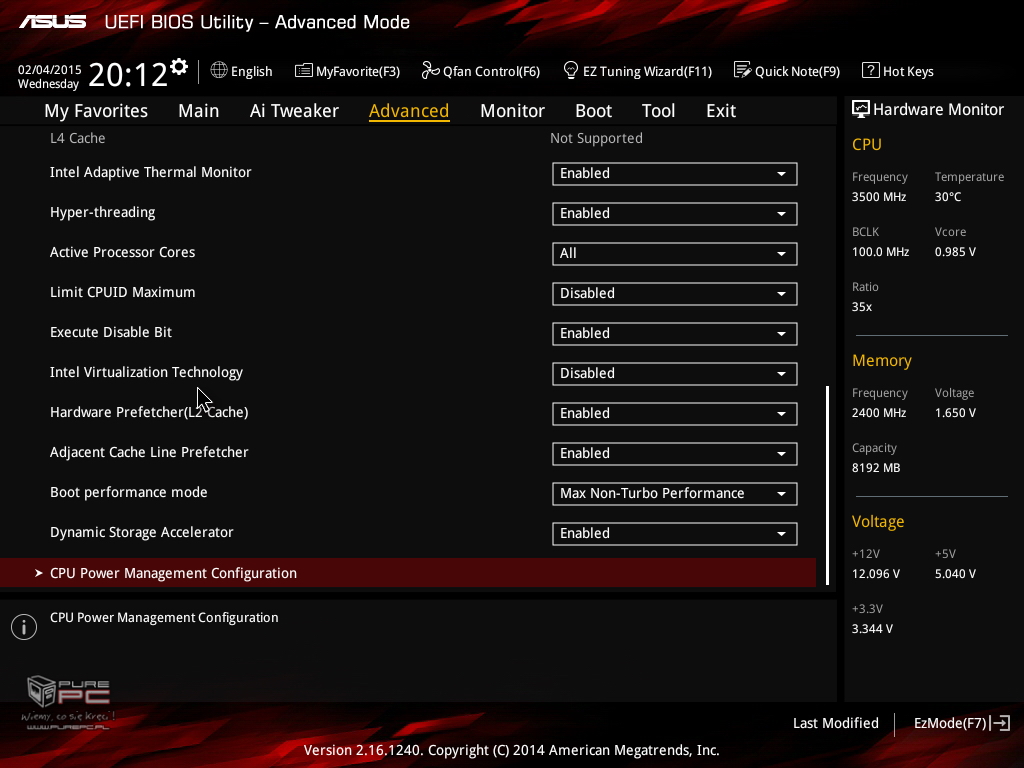The width and height of the screenshot is (1024, 768).
Task: Click the info icon in the help area
Action: click(24, 627)
